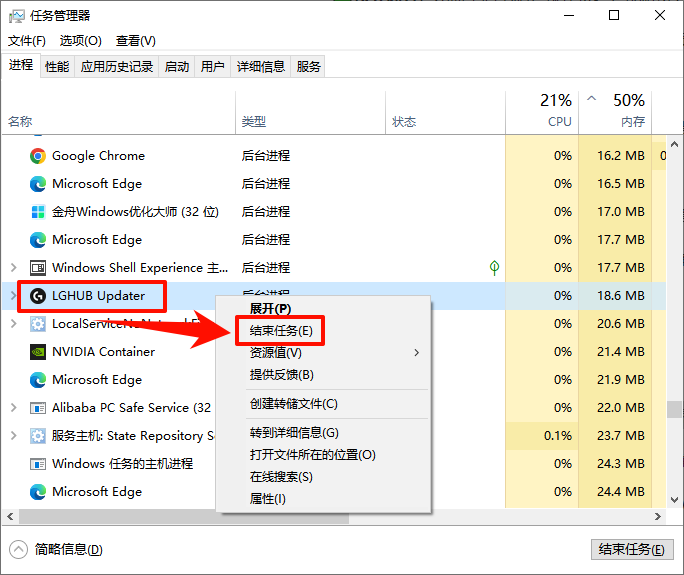Expand the Windows Shell Experience row
684x575 pixels.
14,267
